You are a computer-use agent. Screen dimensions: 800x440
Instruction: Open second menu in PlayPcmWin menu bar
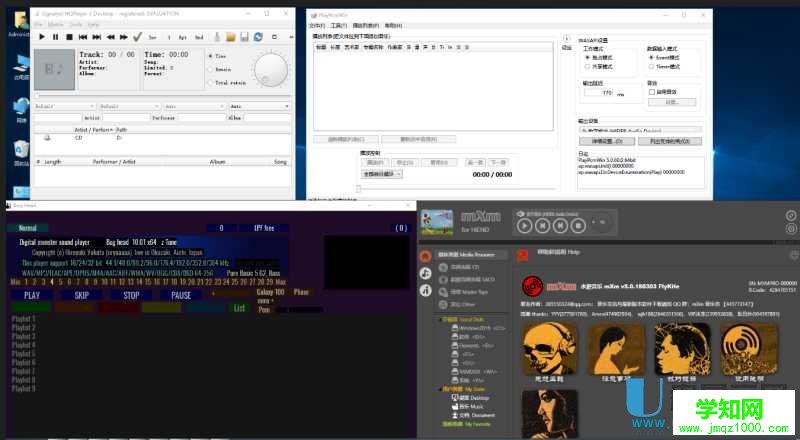[x=339, y=26]
